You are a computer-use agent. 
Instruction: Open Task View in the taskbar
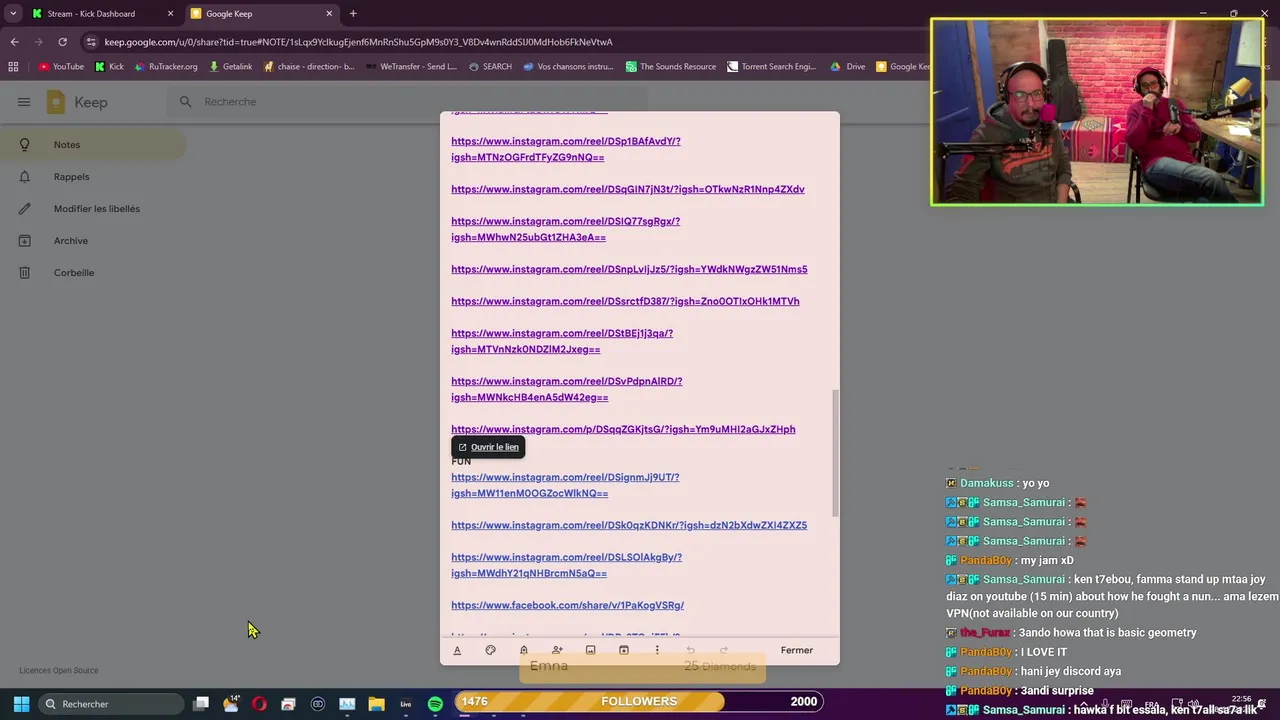point(201,704)
